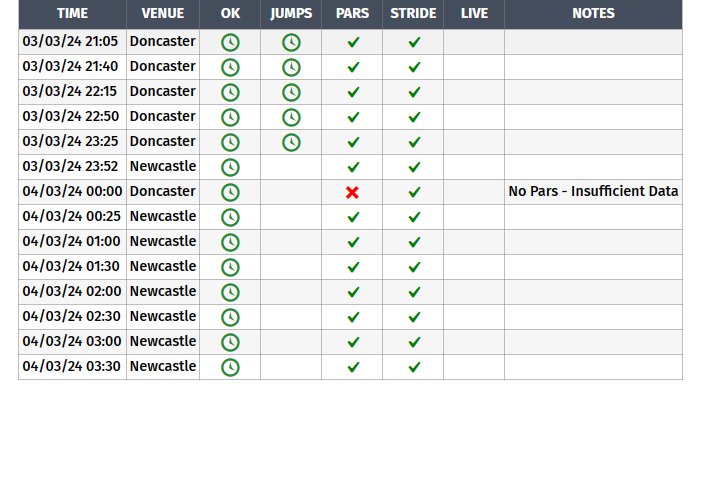This screenshot has height=483, width=723.
Task: Select the 'No Pars - Insufficient Data' note
Action: 593,191
